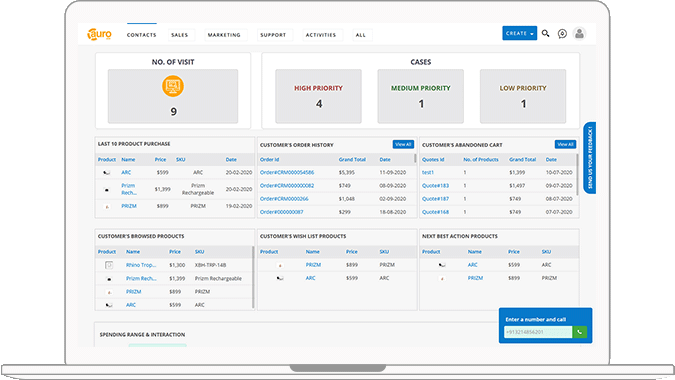Click the Auro logo
The height and width of the screenshot is (380, 675).
(x=99, y=34)
